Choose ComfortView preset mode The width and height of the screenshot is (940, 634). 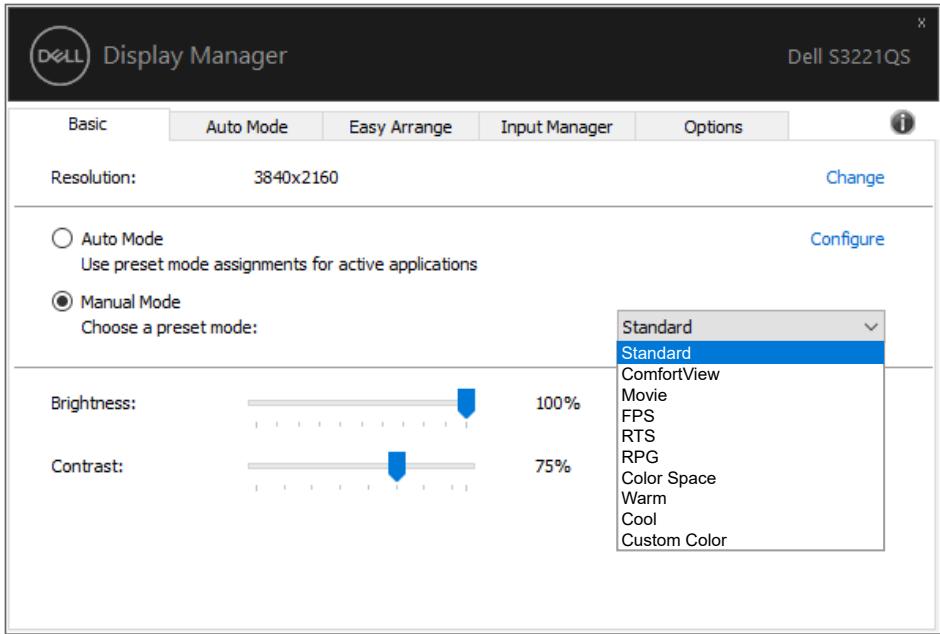tap(751, 374)
